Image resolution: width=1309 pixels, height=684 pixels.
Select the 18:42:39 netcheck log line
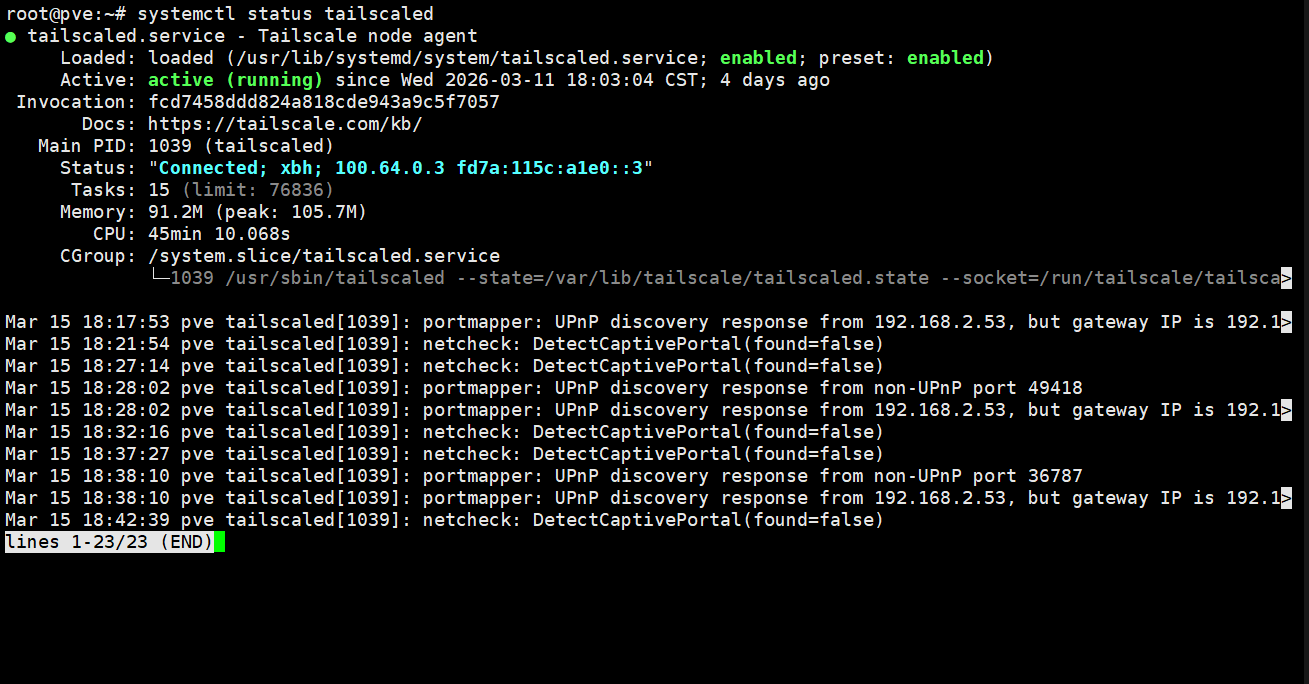coord(444,520)
